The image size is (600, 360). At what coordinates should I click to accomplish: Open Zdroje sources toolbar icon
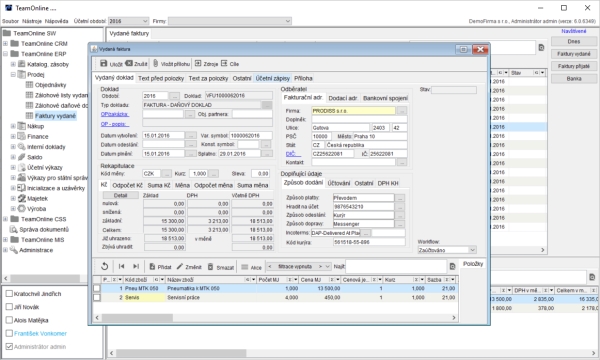point(198,63)
